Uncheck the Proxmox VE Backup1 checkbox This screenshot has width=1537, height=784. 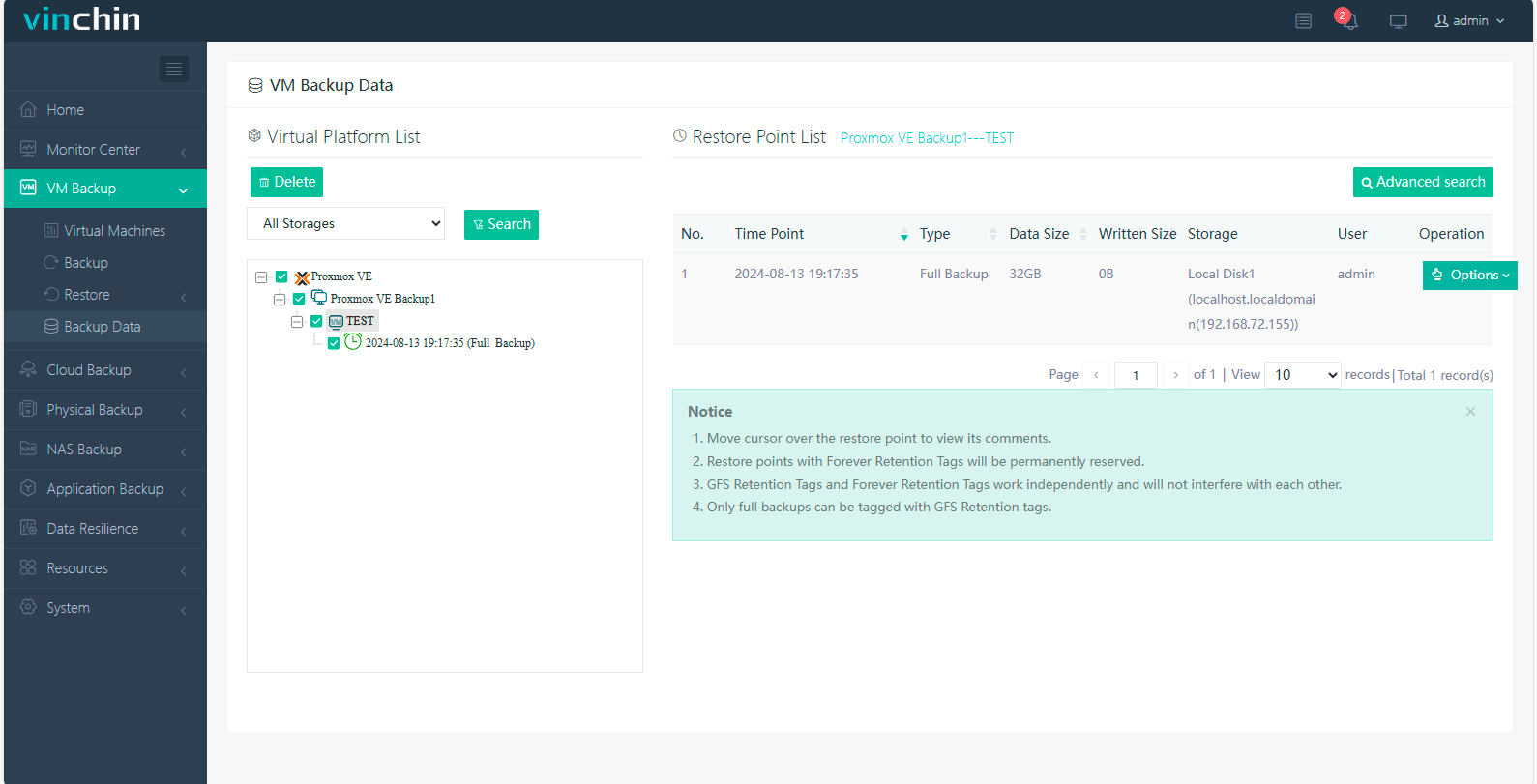pyautogui.click(x=299, y=299)
